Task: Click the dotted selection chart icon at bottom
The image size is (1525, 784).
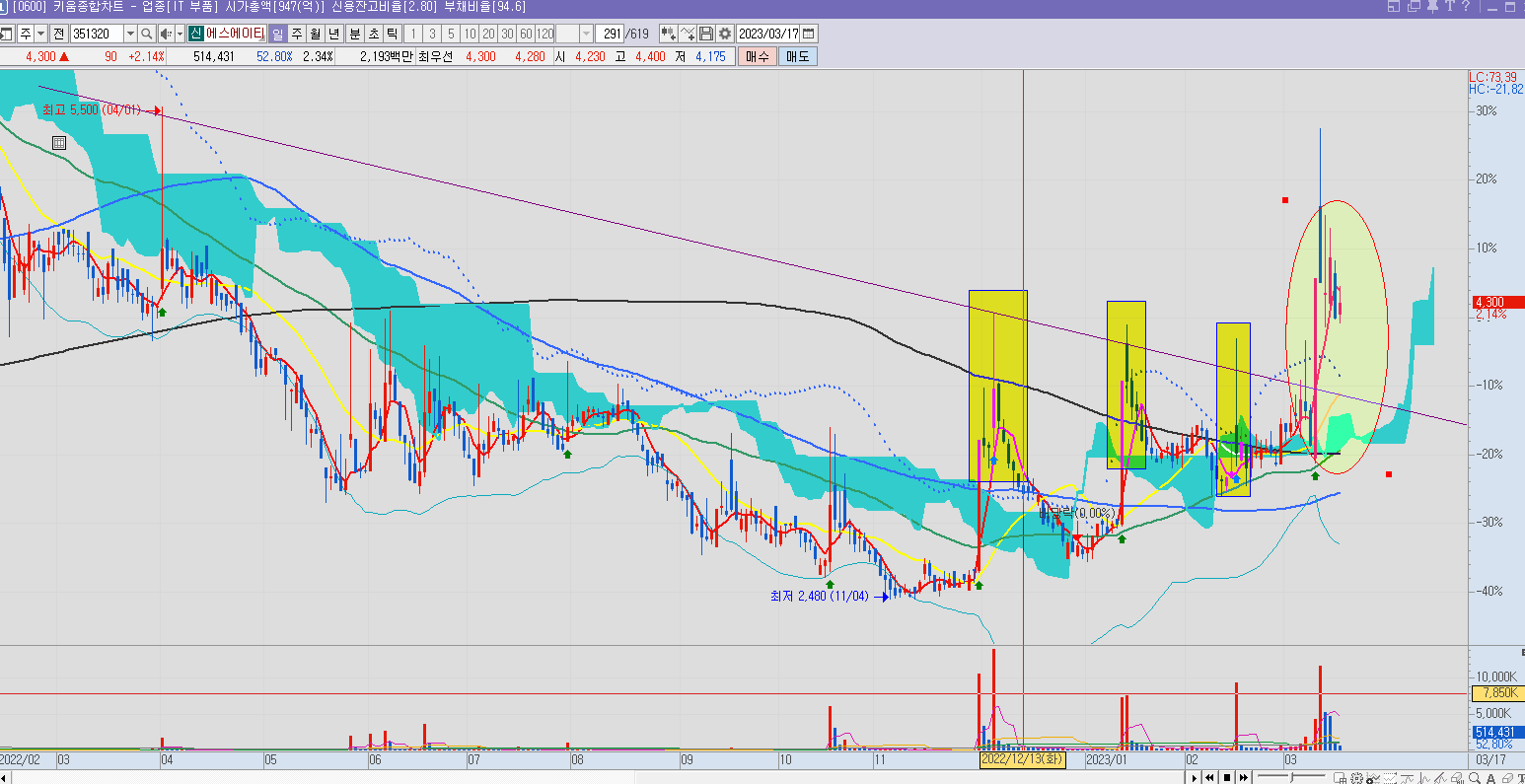Action: click(1390, 777)
